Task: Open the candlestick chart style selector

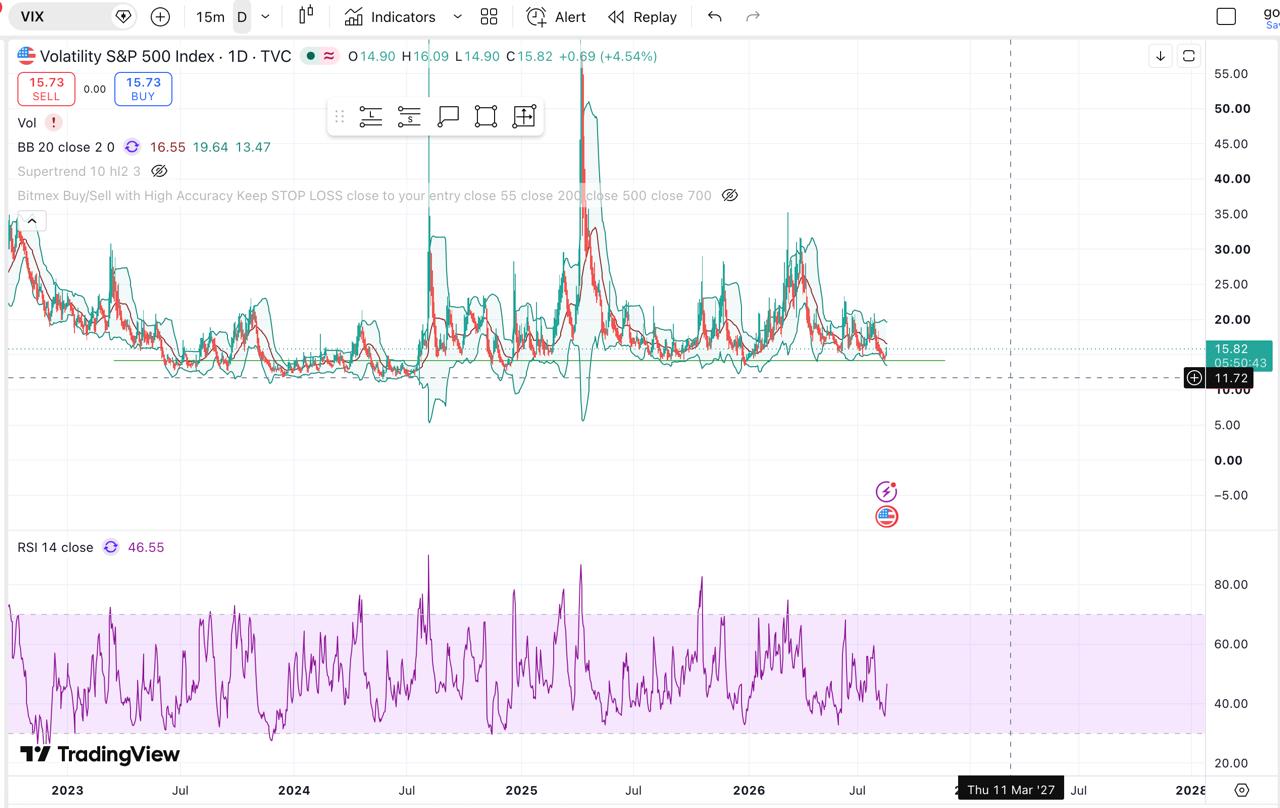Action: 306,16
